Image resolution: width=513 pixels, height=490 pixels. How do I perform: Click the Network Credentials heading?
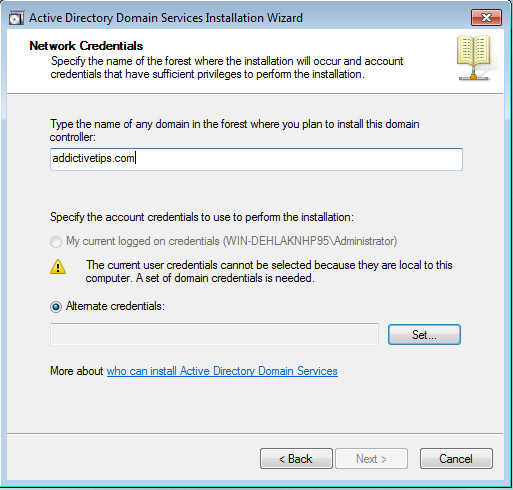86,46
